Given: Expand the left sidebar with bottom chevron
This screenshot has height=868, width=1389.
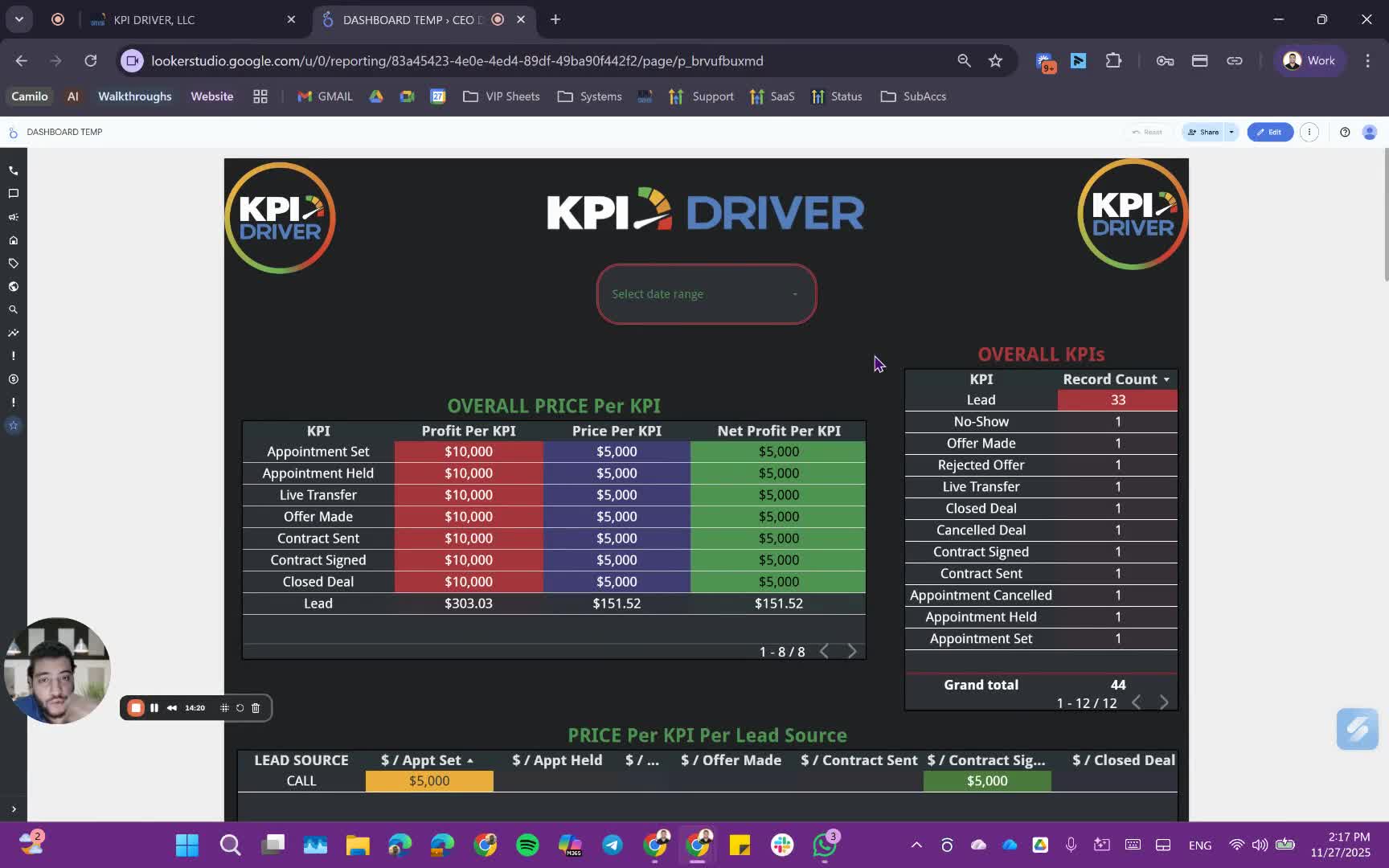Looking at the screenshot, I should [x=13, y=809].
